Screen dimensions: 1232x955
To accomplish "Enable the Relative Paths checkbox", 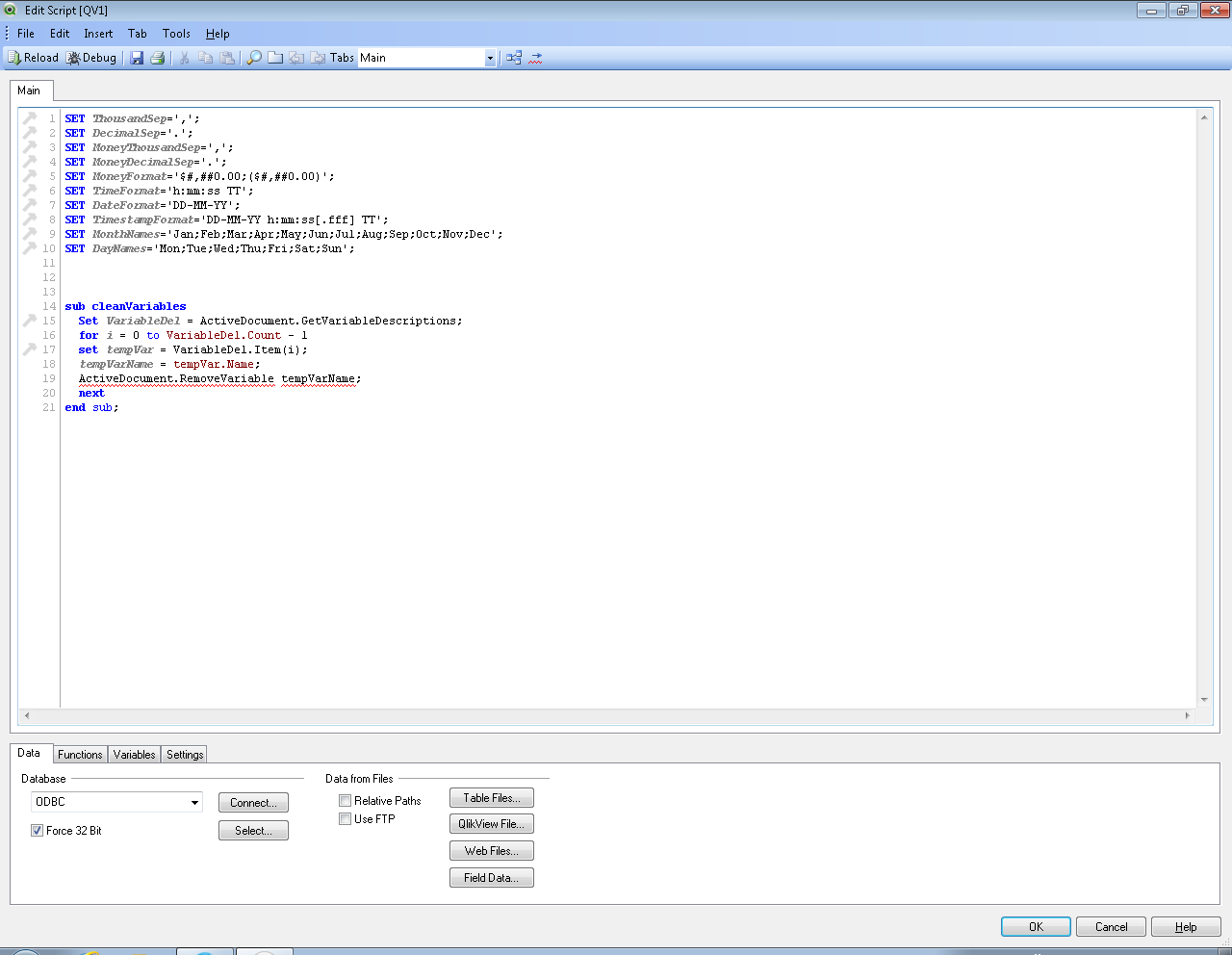I will [x=345, y=801].
